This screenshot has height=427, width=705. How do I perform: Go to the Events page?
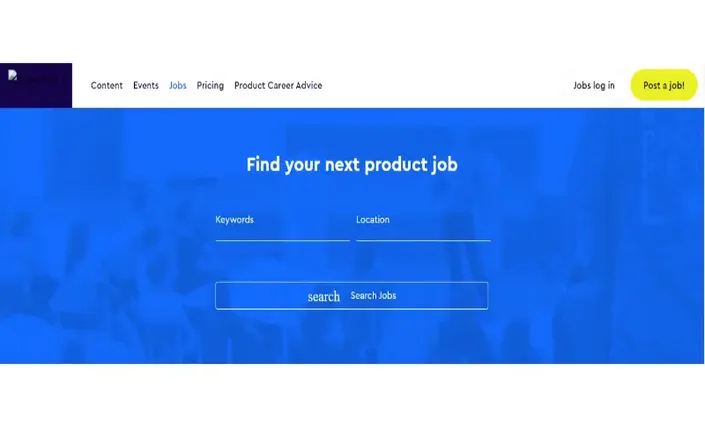146,85
